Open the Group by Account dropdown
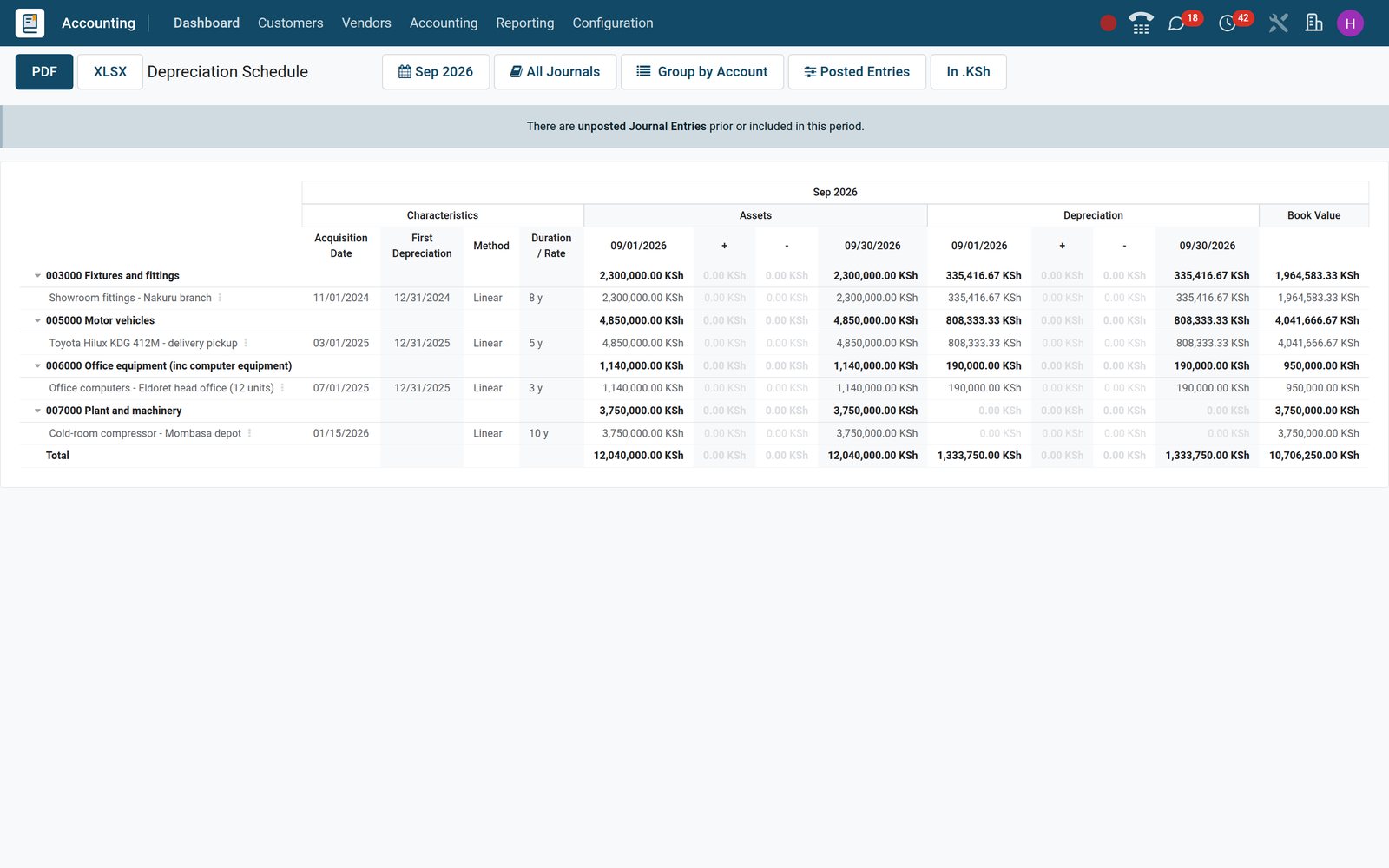The image size is (1389, 868). click(702, 72)
